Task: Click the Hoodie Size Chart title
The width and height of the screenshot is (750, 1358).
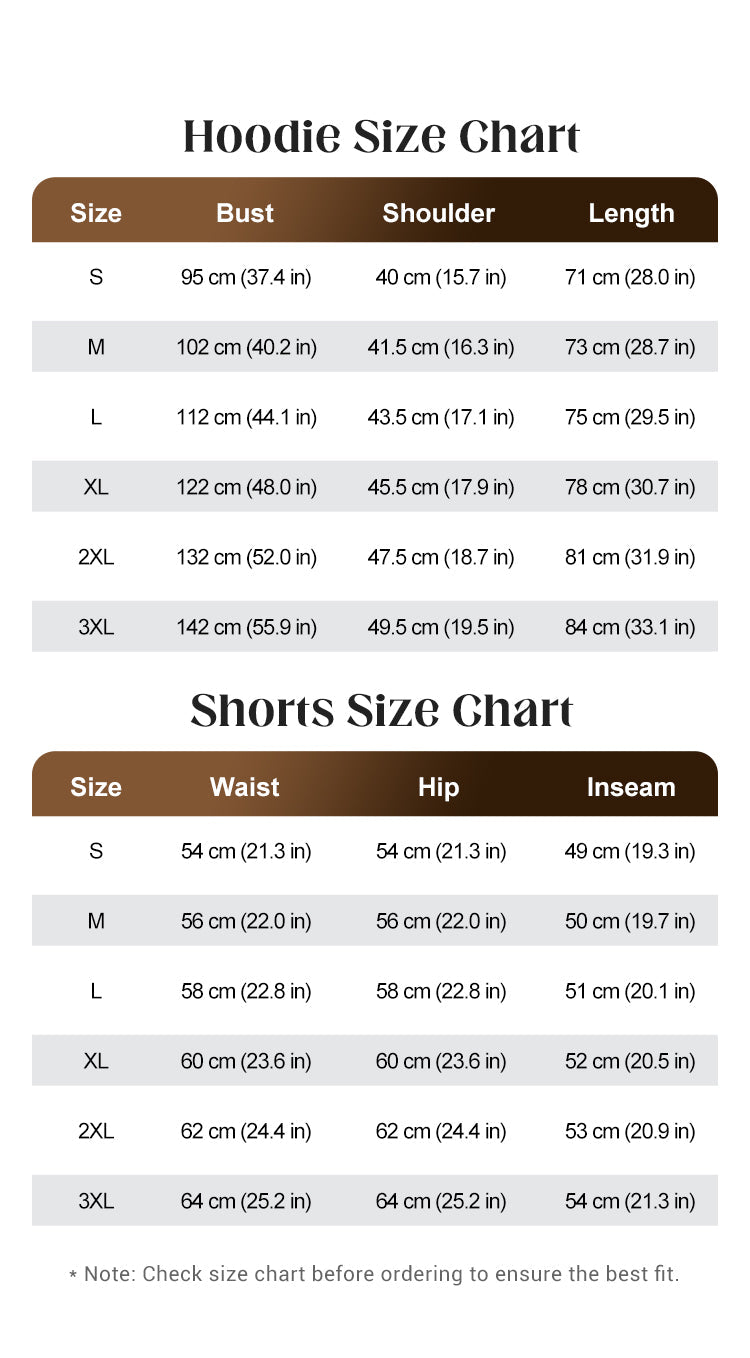Action: (382, 136)
